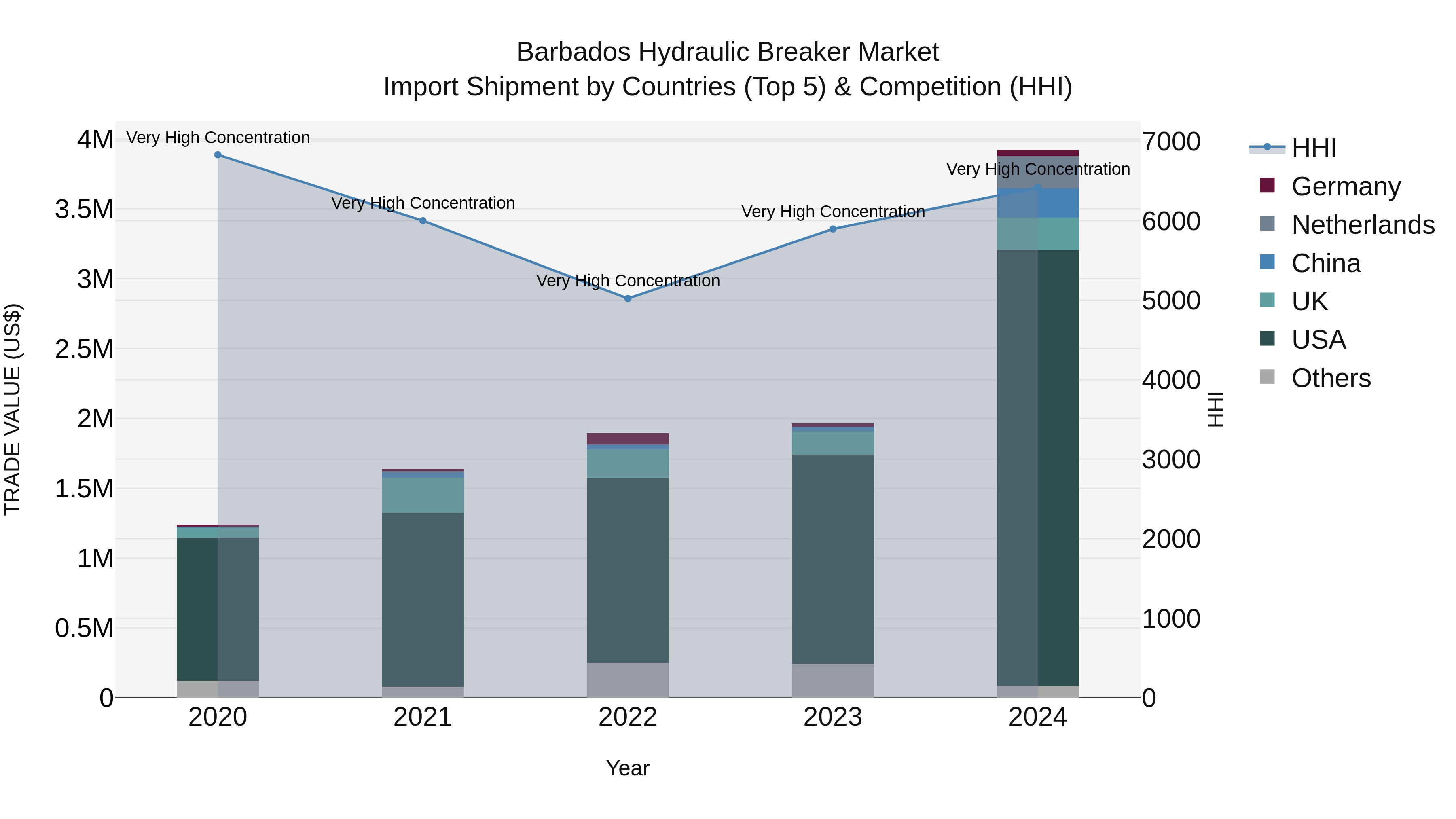The width and height of the screenshot is (1456, 819).
Task: Click the Others segment of 2020 bar
Action: (218, 689)
